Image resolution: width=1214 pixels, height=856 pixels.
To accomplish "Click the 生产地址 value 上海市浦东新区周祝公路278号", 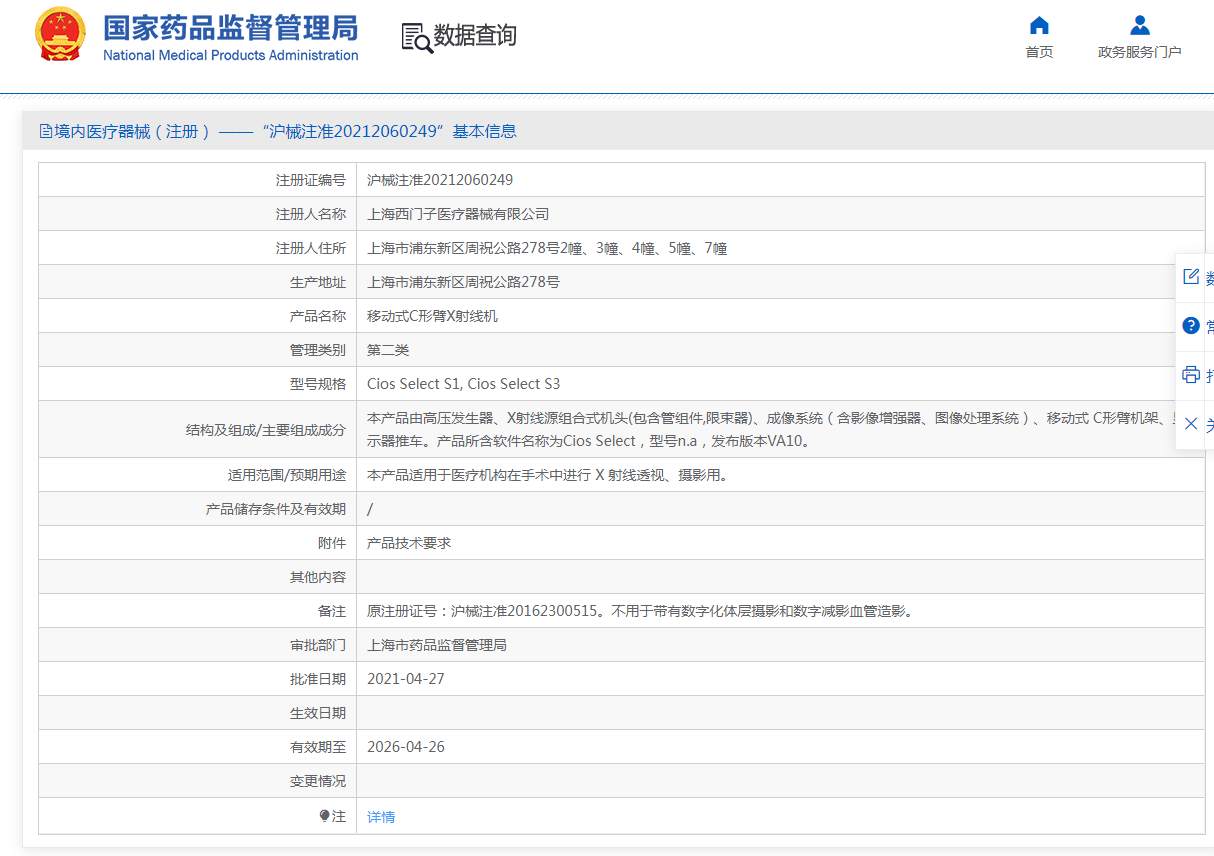I will (x=463, y=282).
